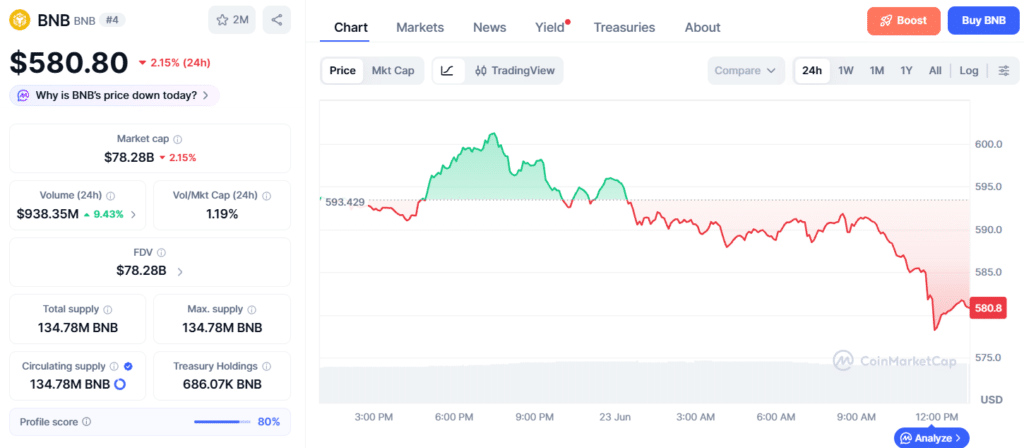Click the Vol/Mkt Cap info icon
The image size is (1024, 448).
(x=266, y=195)
